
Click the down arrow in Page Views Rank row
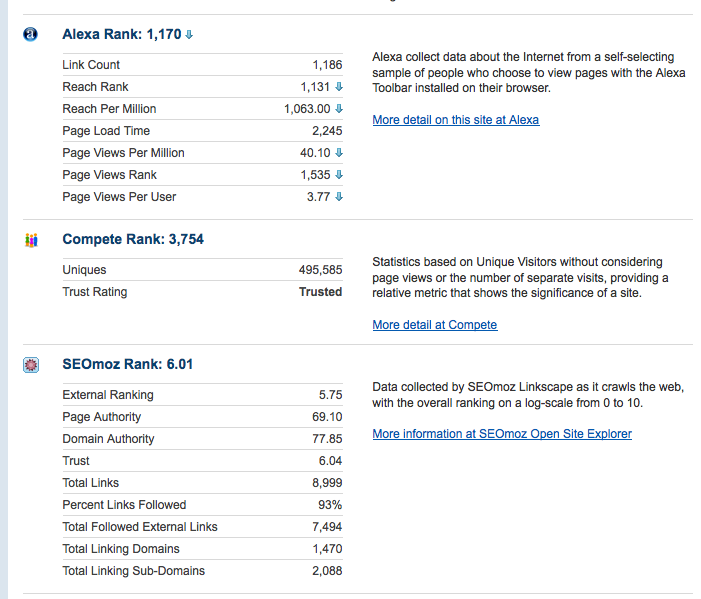[339, 175]
